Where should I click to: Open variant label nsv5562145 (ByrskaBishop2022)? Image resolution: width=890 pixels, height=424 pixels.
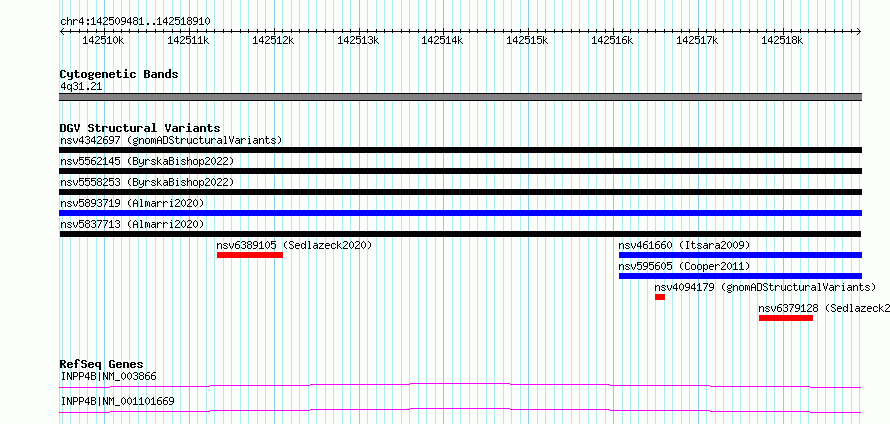point(147,161)
